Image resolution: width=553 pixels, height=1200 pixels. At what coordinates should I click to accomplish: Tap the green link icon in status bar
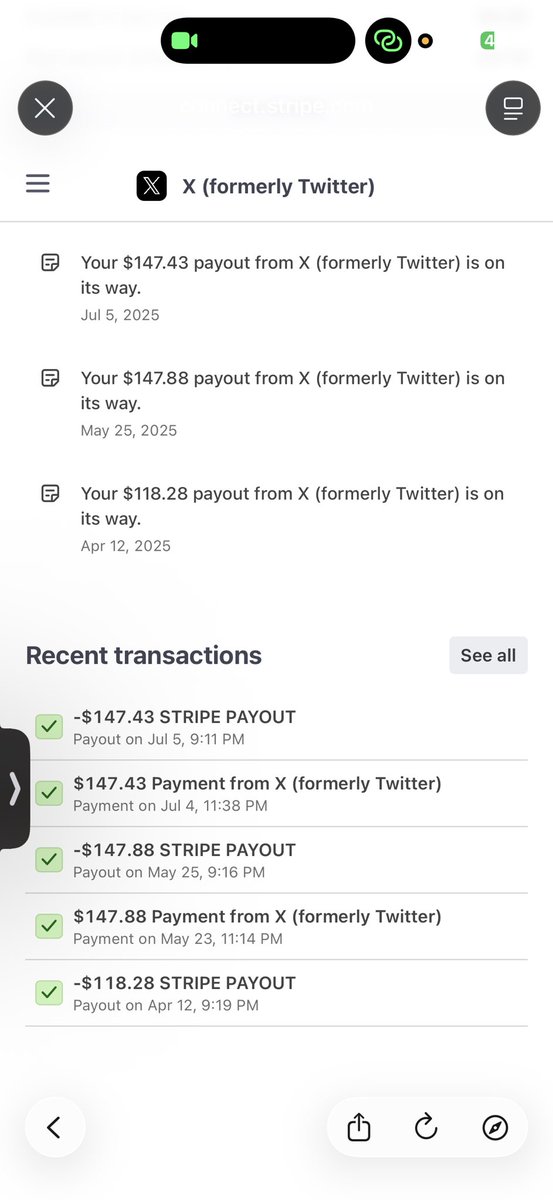click(388, 41)
